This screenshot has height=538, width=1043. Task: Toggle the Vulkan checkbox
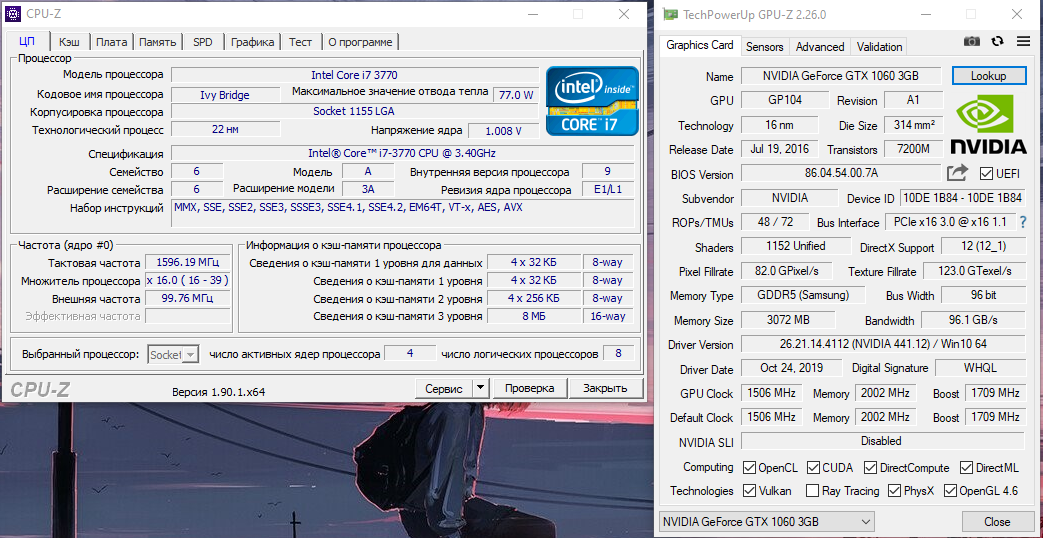click(x=749, y=491)
